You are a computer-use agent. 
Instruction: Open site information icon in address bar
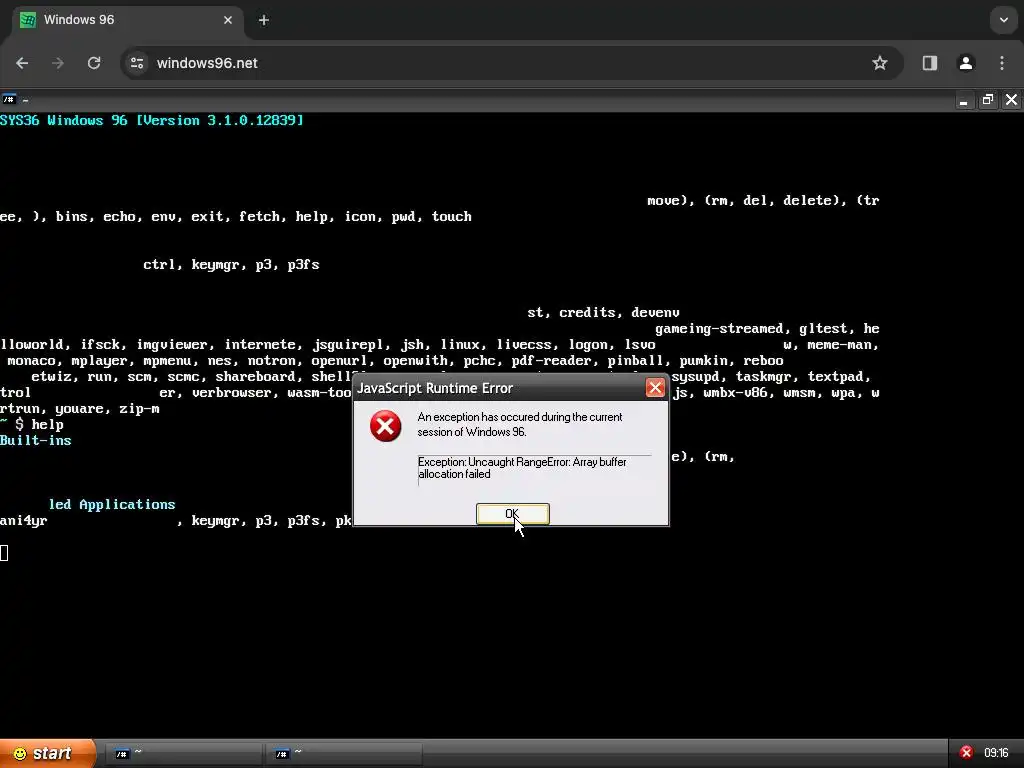coord(137,63)
